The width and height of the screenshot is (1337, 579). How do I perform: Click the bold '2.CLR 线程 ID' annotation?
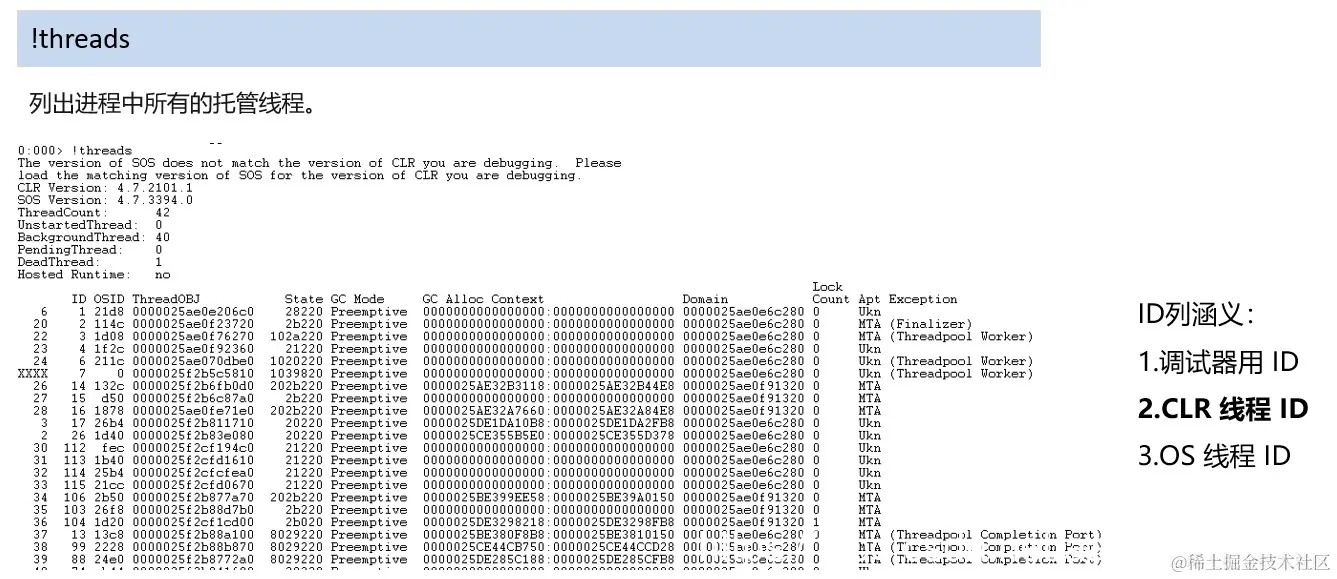click(x=1223, y=409)
